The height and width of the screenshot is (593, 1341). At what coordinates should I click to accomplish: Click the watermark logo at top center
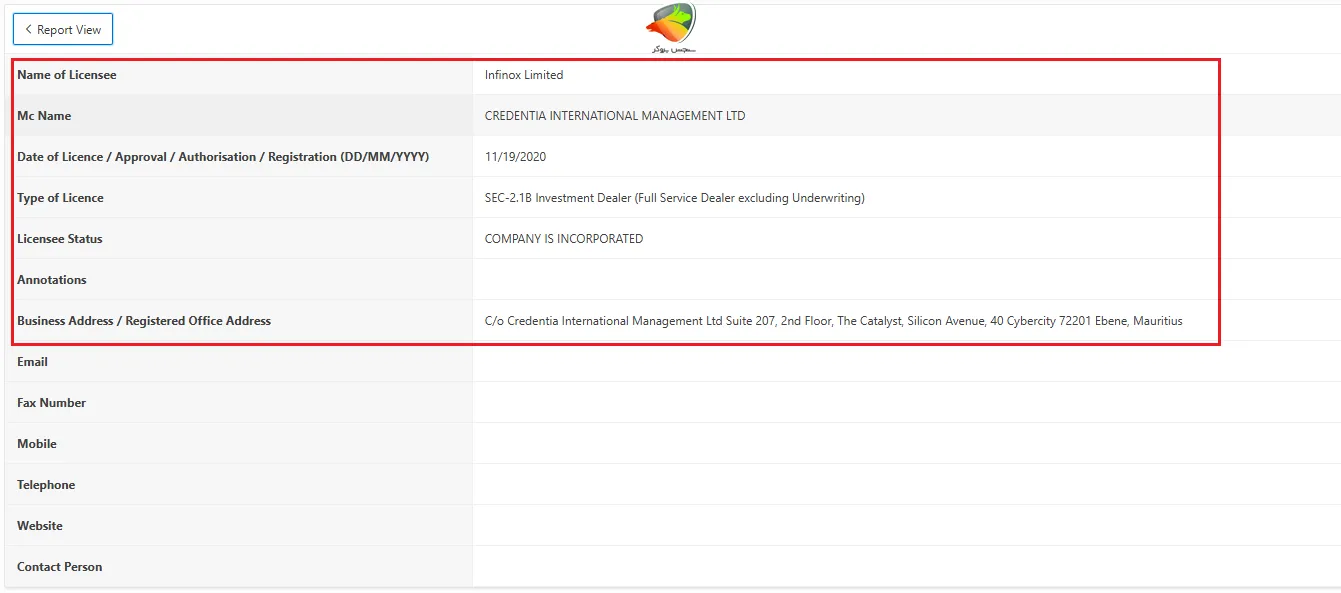coord(670,28)
